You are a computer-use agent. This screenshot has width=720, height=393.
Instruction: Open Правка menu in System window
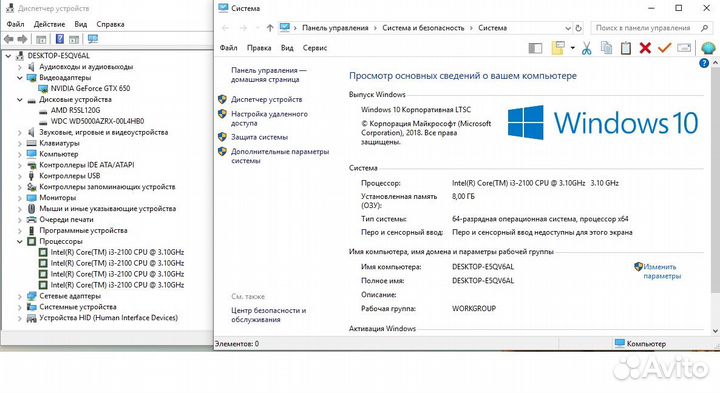[x=259, y=48]
